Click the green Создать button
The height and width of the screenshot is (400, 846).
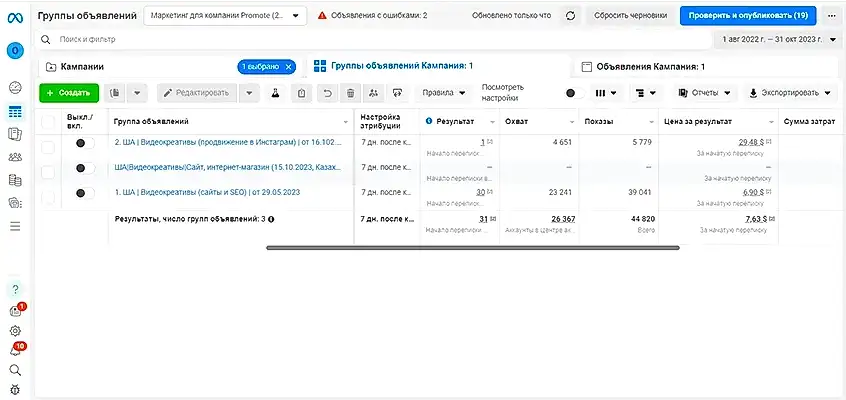tap(69, 93)
